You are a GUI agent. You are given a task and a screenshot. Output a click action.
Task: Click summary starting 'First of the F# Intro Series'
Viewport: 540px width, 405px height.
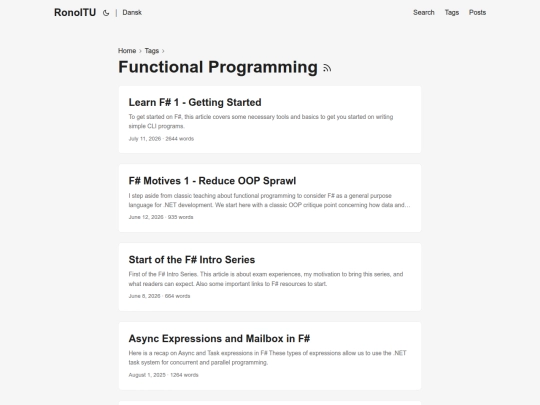click(266, 279)
